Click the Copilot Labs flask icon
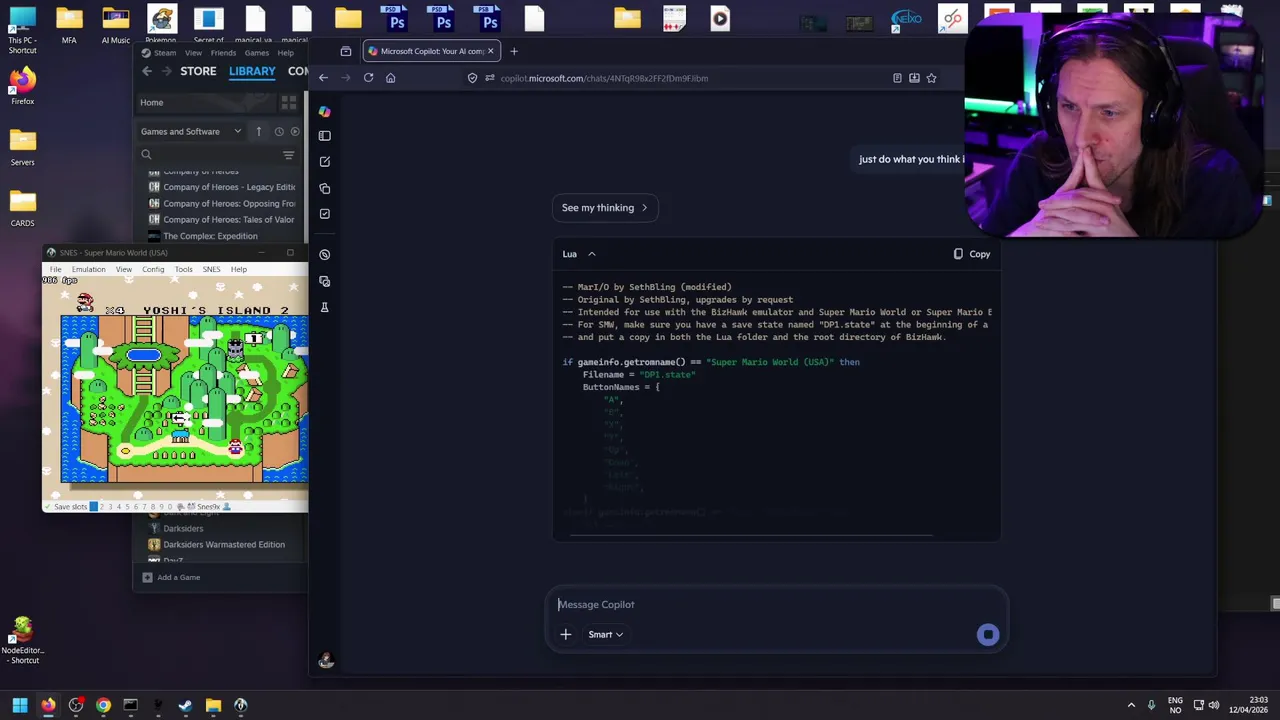Image resolution: width=1280 pixels, height=720 pixels. tap(324, 308)
